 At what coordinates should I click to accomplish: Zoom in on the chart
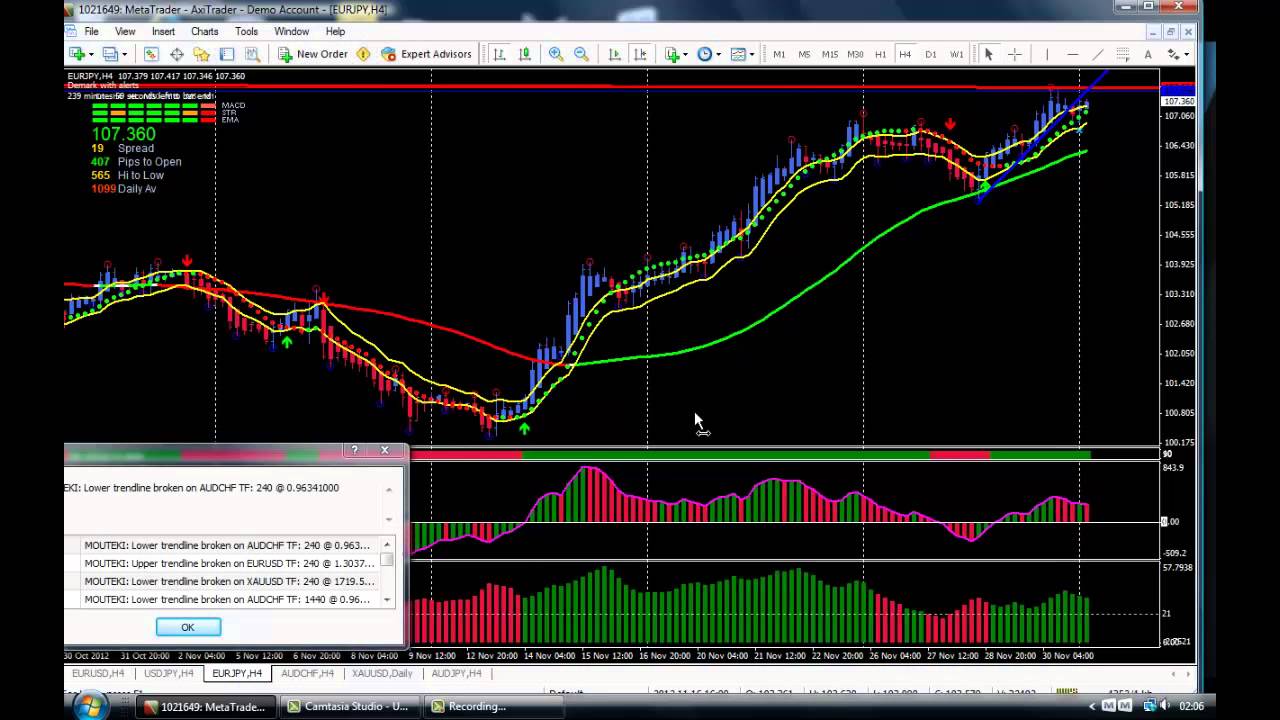click(556, 54)
